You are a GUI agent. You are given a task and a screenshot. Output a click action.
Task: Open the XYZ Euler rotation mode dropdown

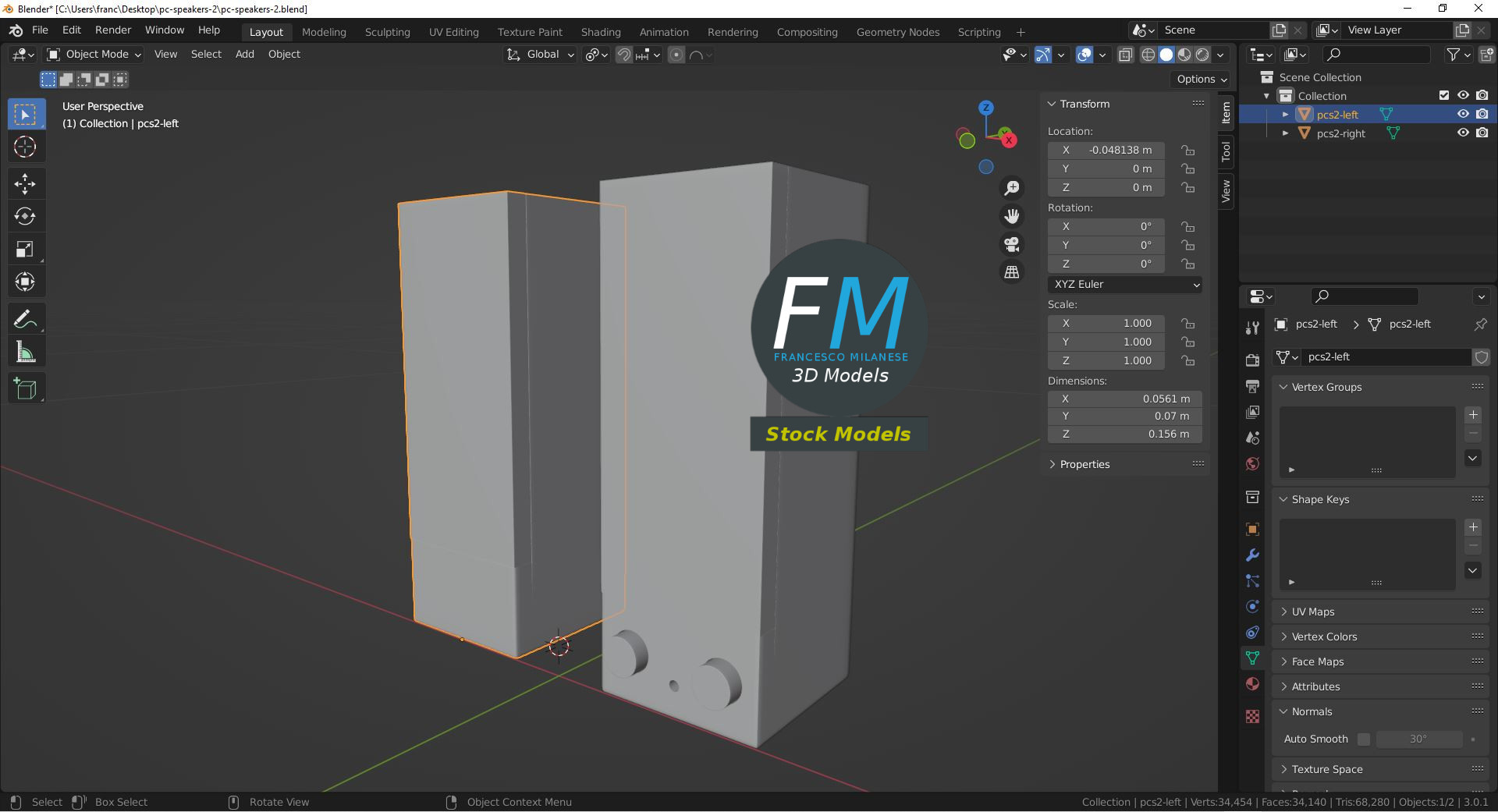1125,285
